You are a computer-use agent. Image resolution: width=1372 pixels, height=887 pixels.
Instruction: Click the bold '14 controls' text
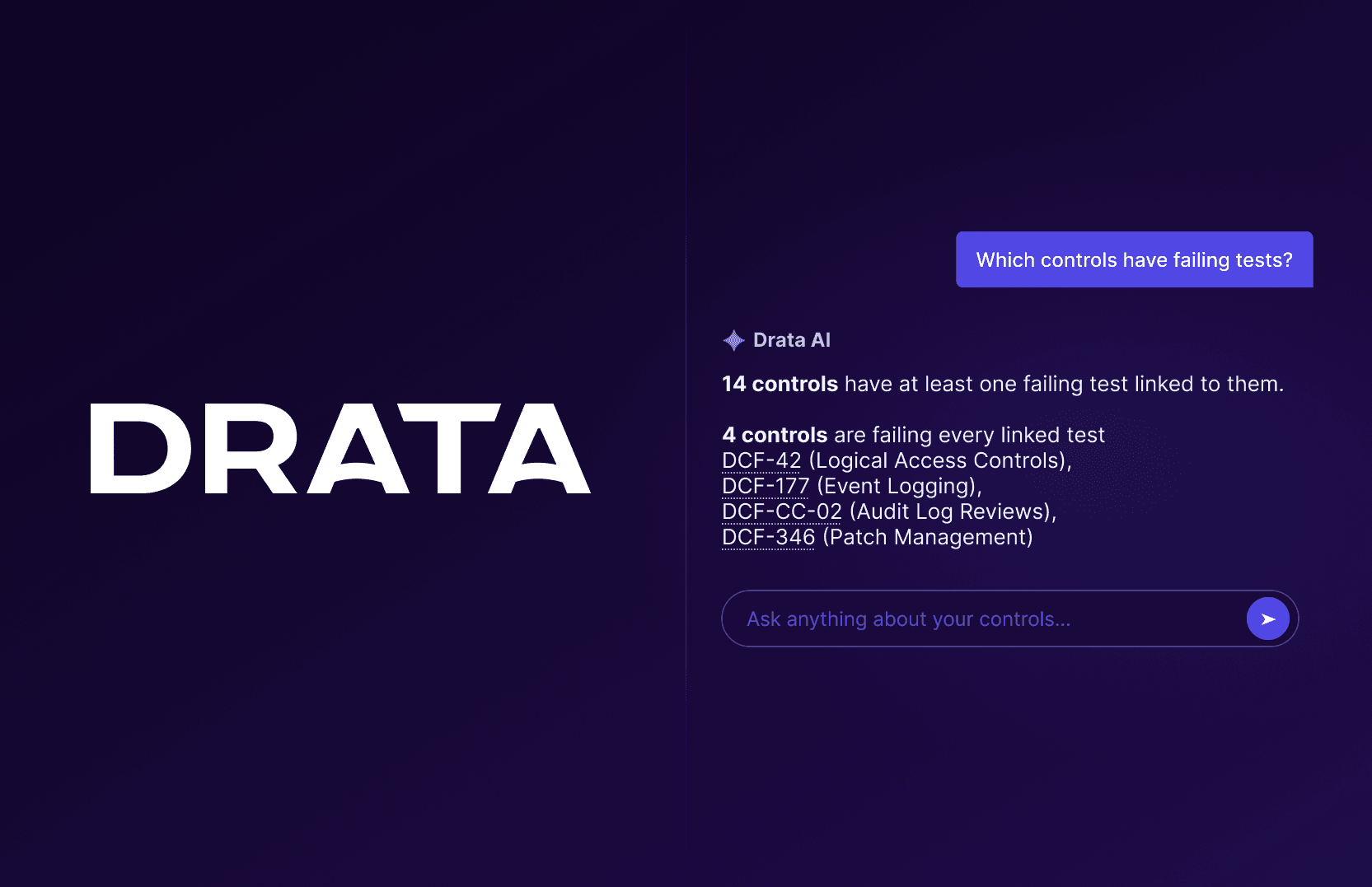click(780, 384)
